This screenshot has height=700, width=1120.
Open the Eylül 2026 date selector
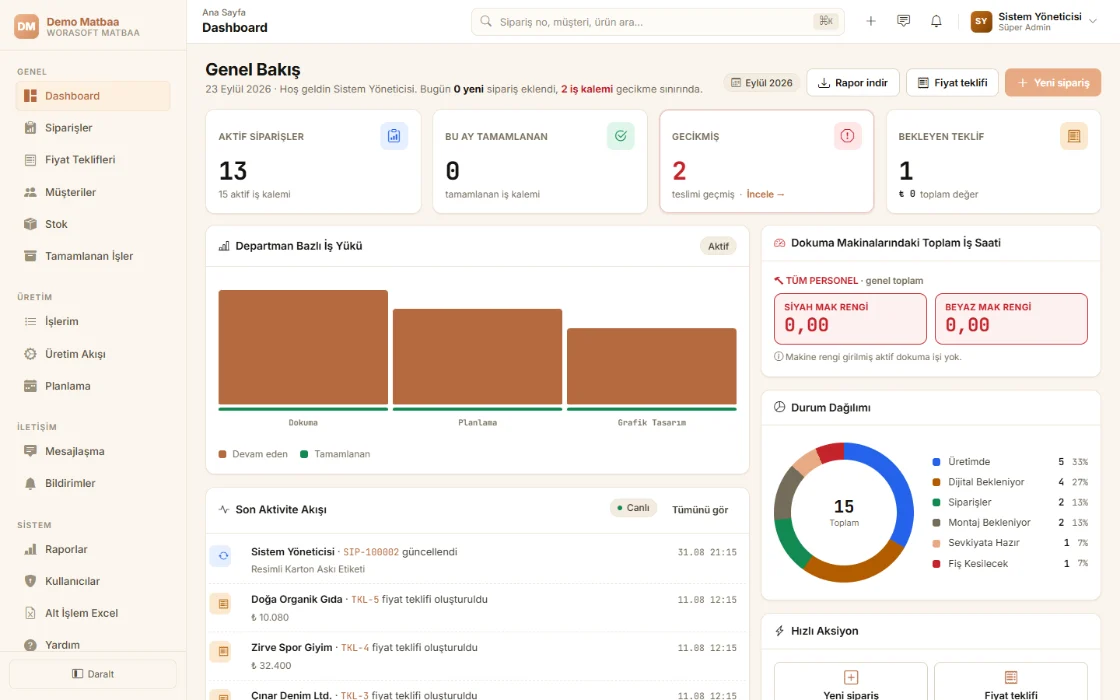point(762,83)
